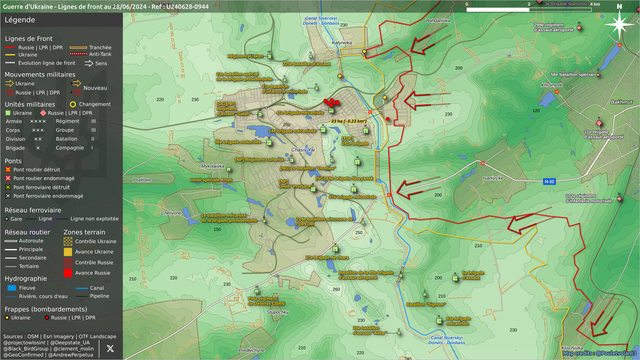Click the Kalynivka town label

[x=342, y=42]
